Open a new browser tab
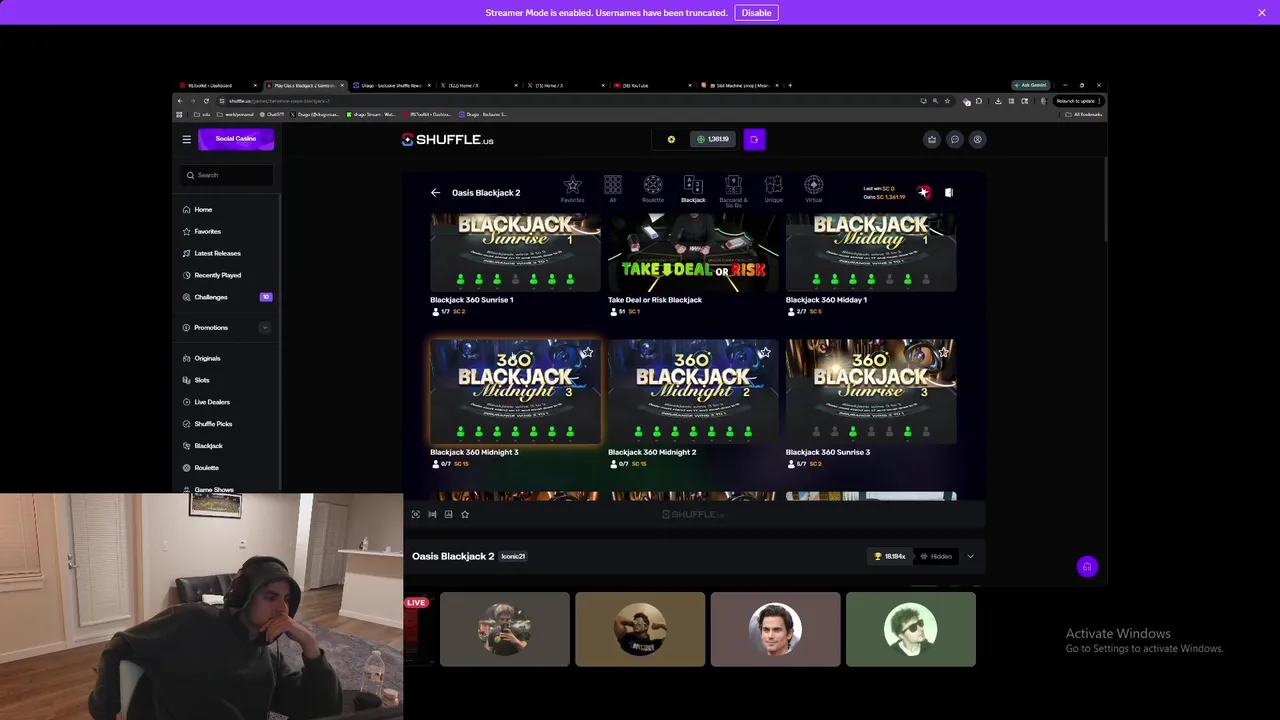The height and width of the screenshot is (720, 1280). click(790, 85)
